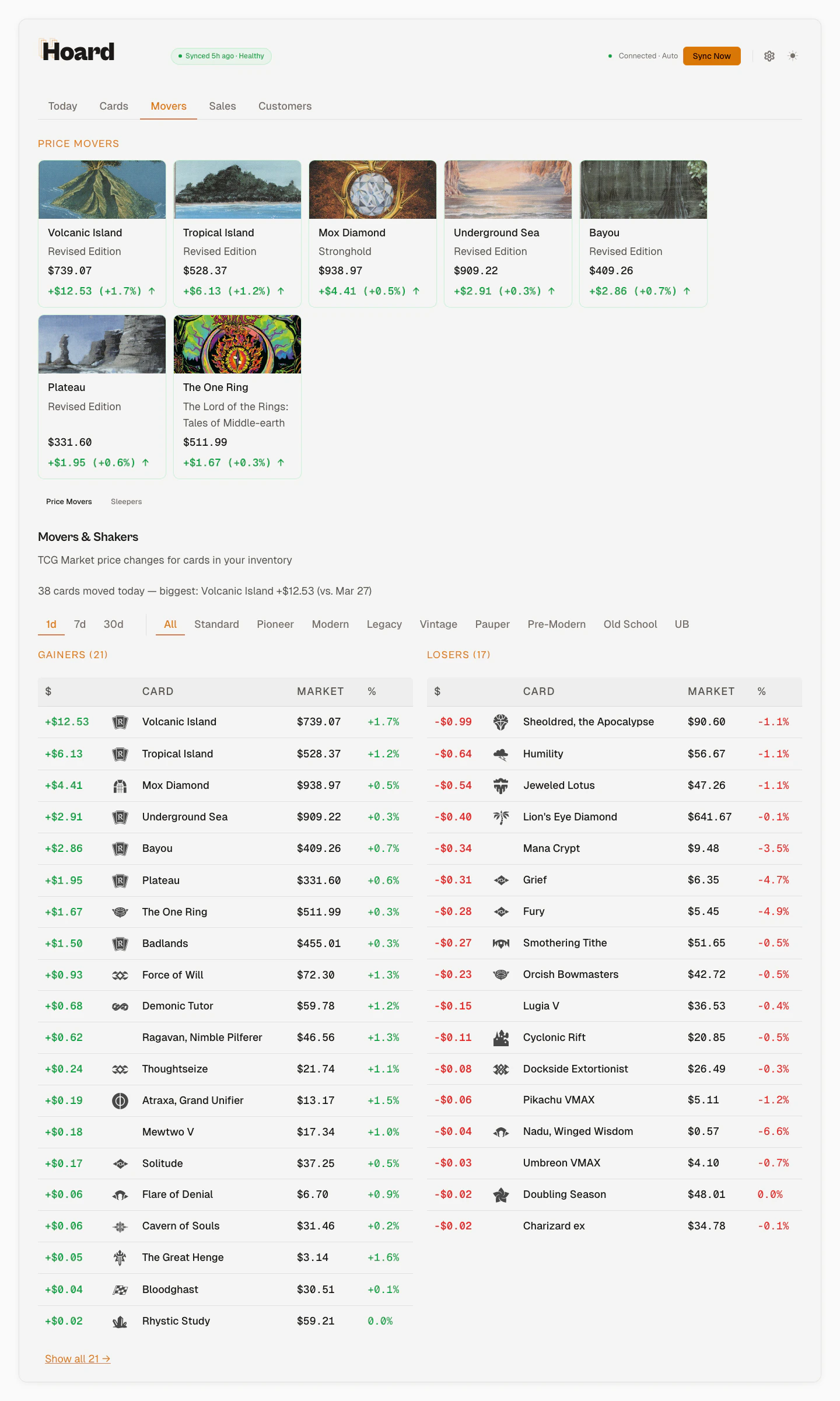Open Volcanic Island card thumbnail
Image resolution: width=840 pixels, height=1401 pixels.
click(x=102, y=190)
